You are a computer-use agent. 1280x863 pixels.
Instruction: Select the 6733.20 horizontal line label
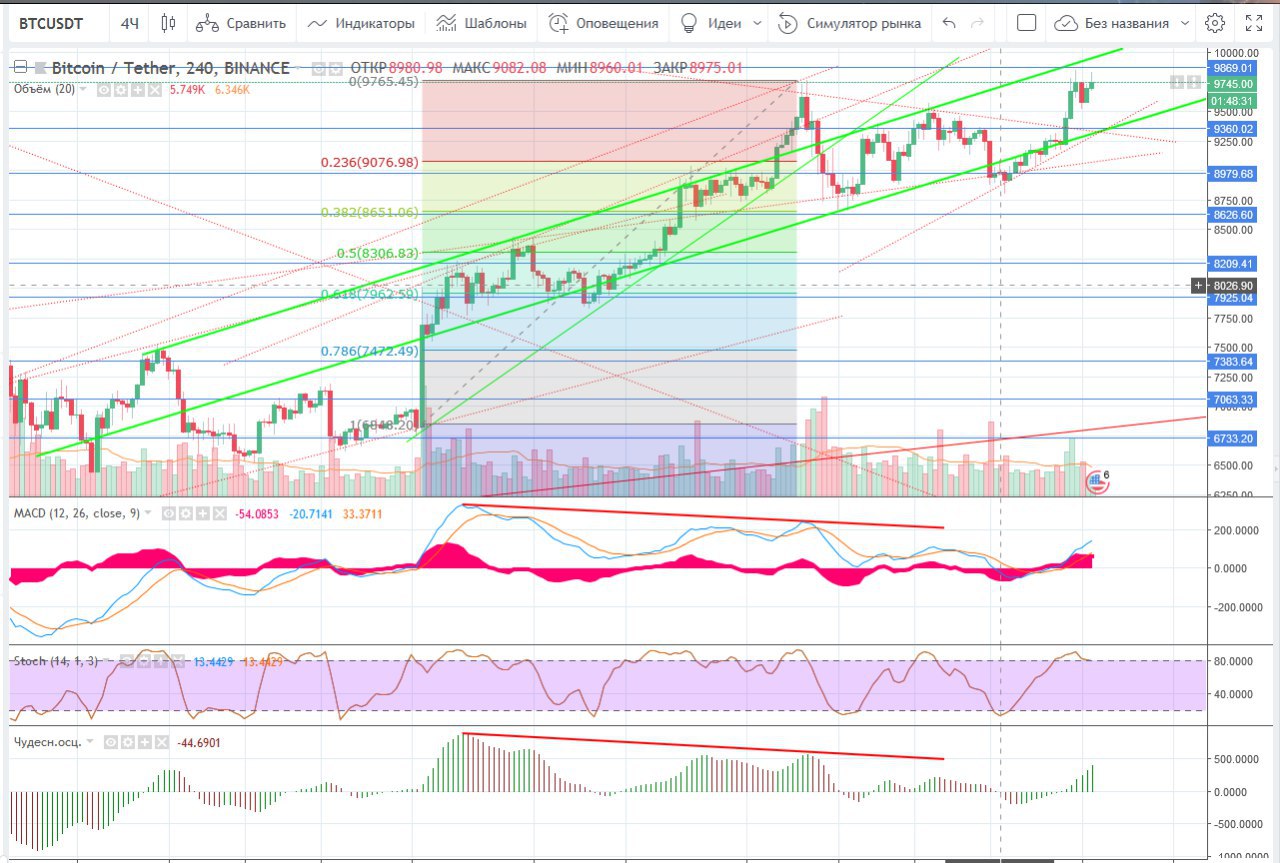pyautogui.click(x=1233, y=439)
